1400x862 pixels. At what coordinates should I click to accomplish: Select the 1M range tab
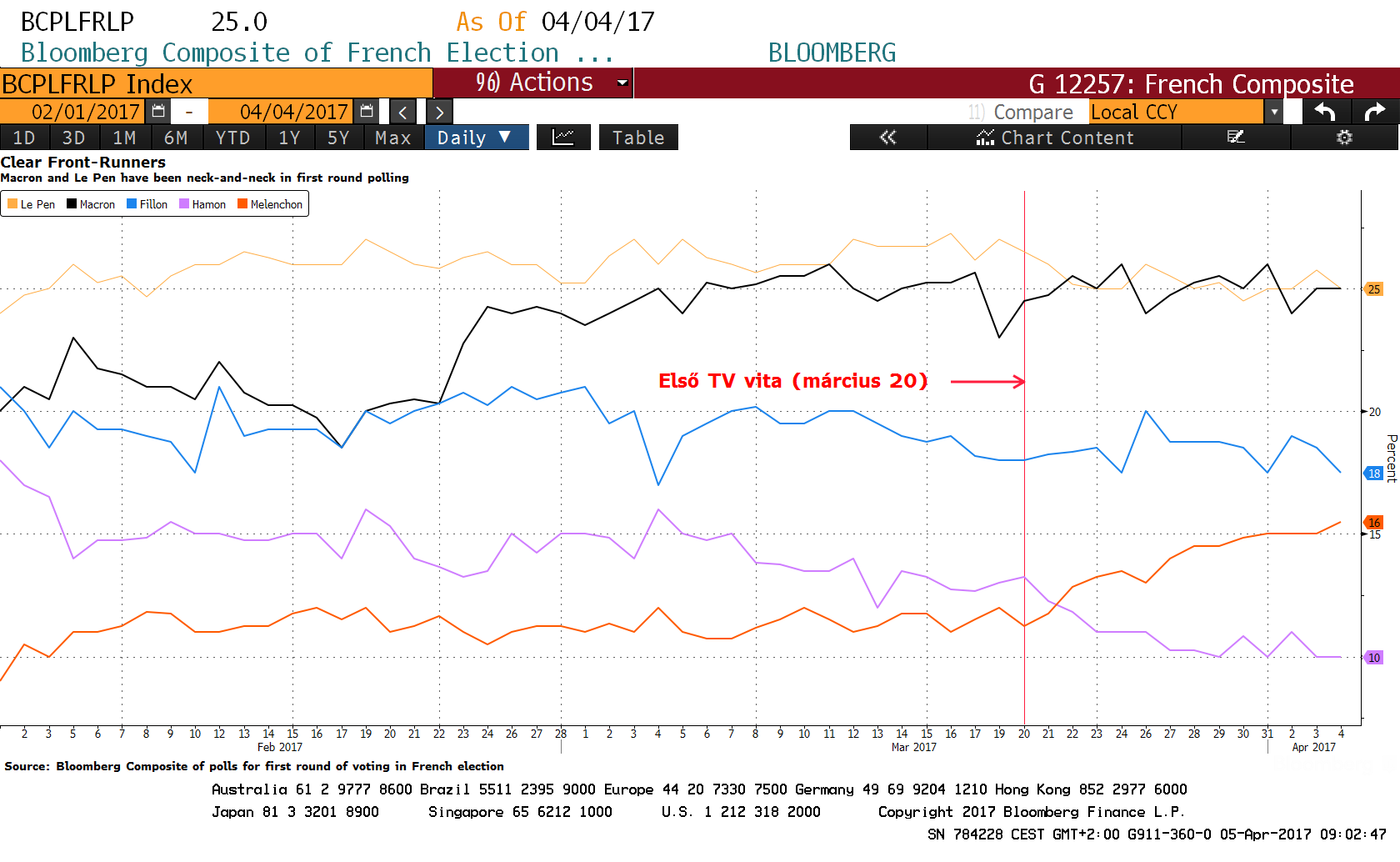coord(124,138)
